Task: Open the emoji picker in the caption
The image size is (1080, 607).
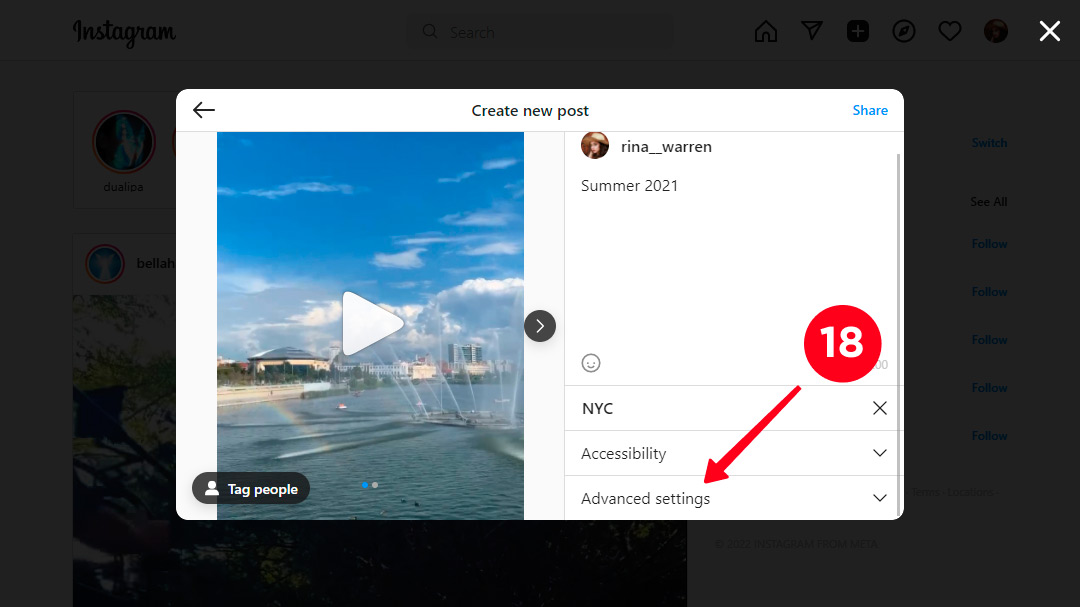Action: click(x=591, y=363)
